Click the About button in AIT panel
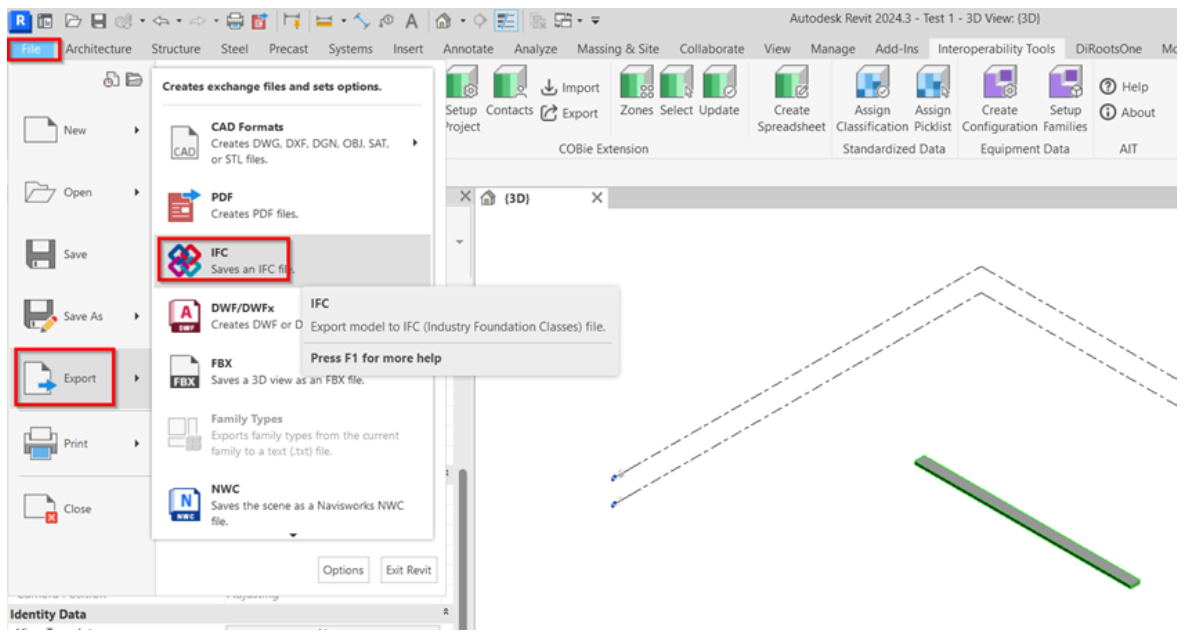1187x633 pixels. (1128, 113)
